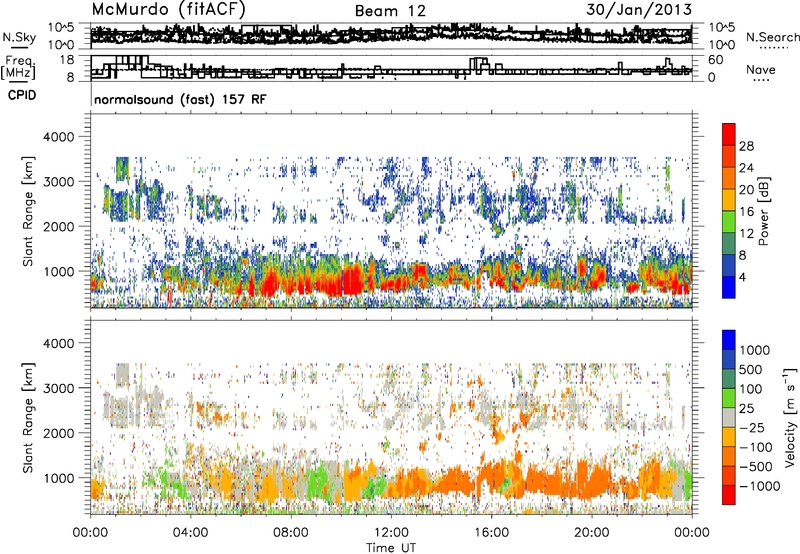Click the 4000 tick of power panel

(58, 137)
